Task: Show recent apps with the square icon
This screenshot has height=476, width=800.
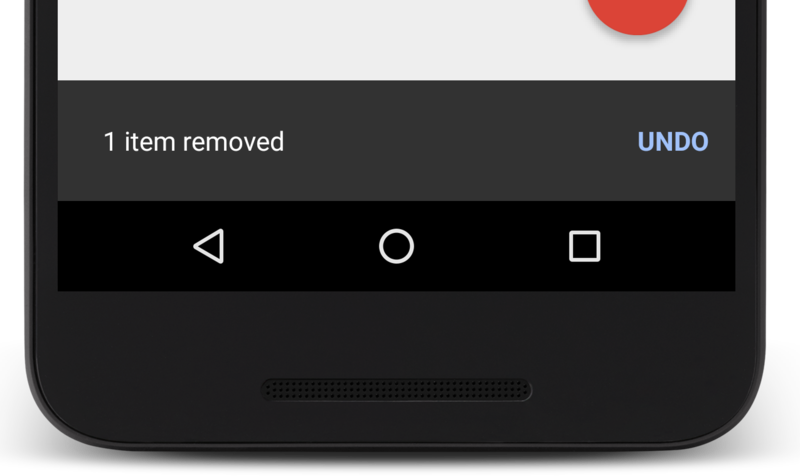Action: tap(585, 246)
